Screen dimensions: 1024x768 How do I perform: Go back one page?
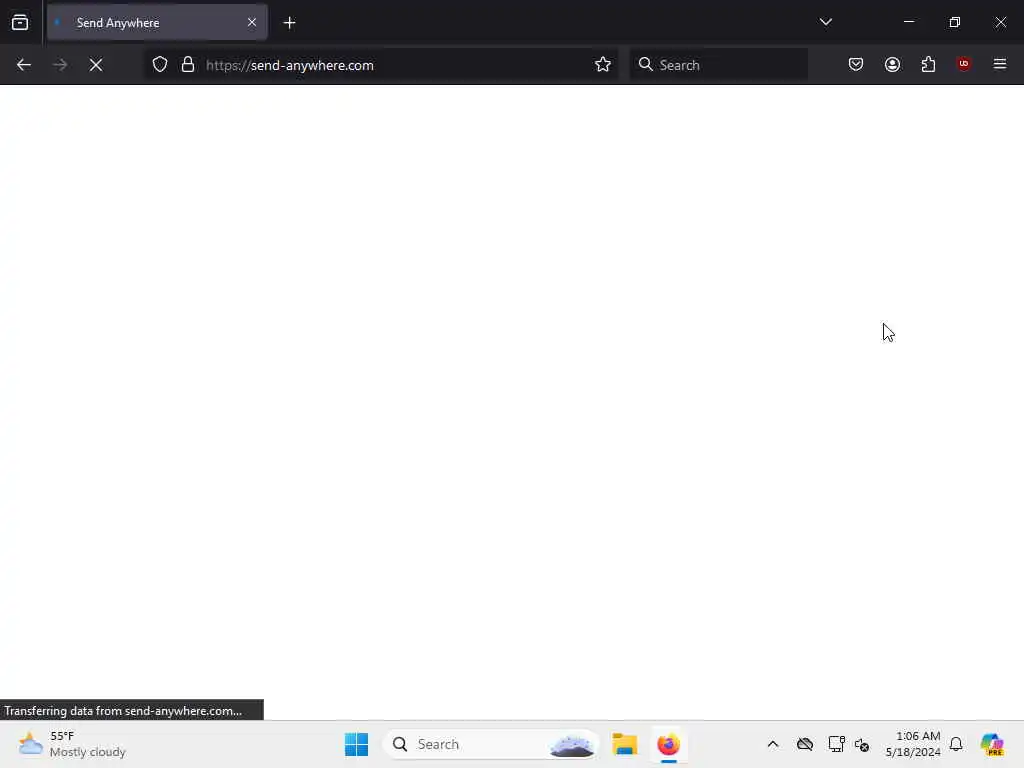(x=24, y=65)
